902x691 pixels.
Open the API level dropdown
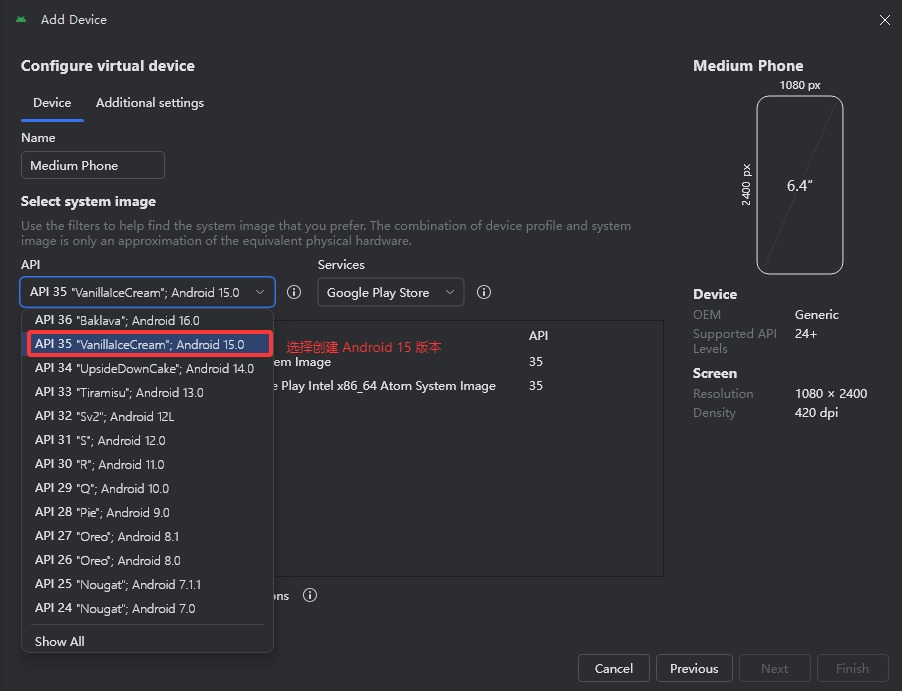click(147, 292)
